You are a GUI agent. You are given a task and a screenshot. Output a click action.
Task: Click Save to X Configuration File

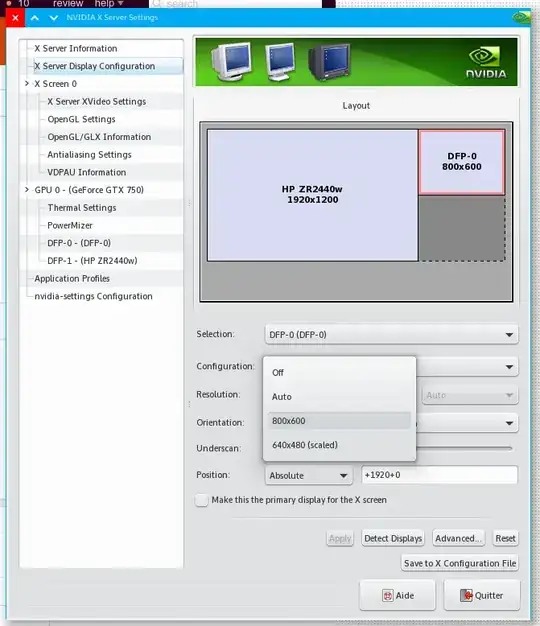[460, 563]
